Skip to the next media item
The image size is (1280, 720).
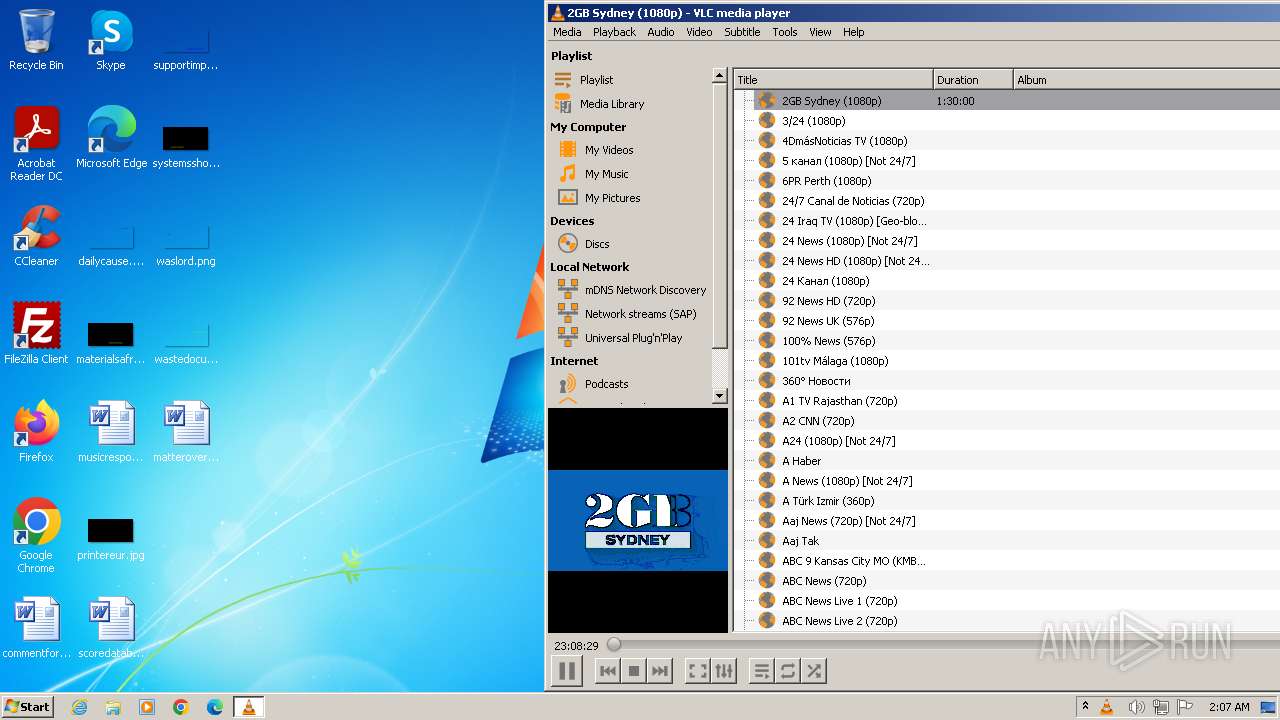tap(659, 671)
